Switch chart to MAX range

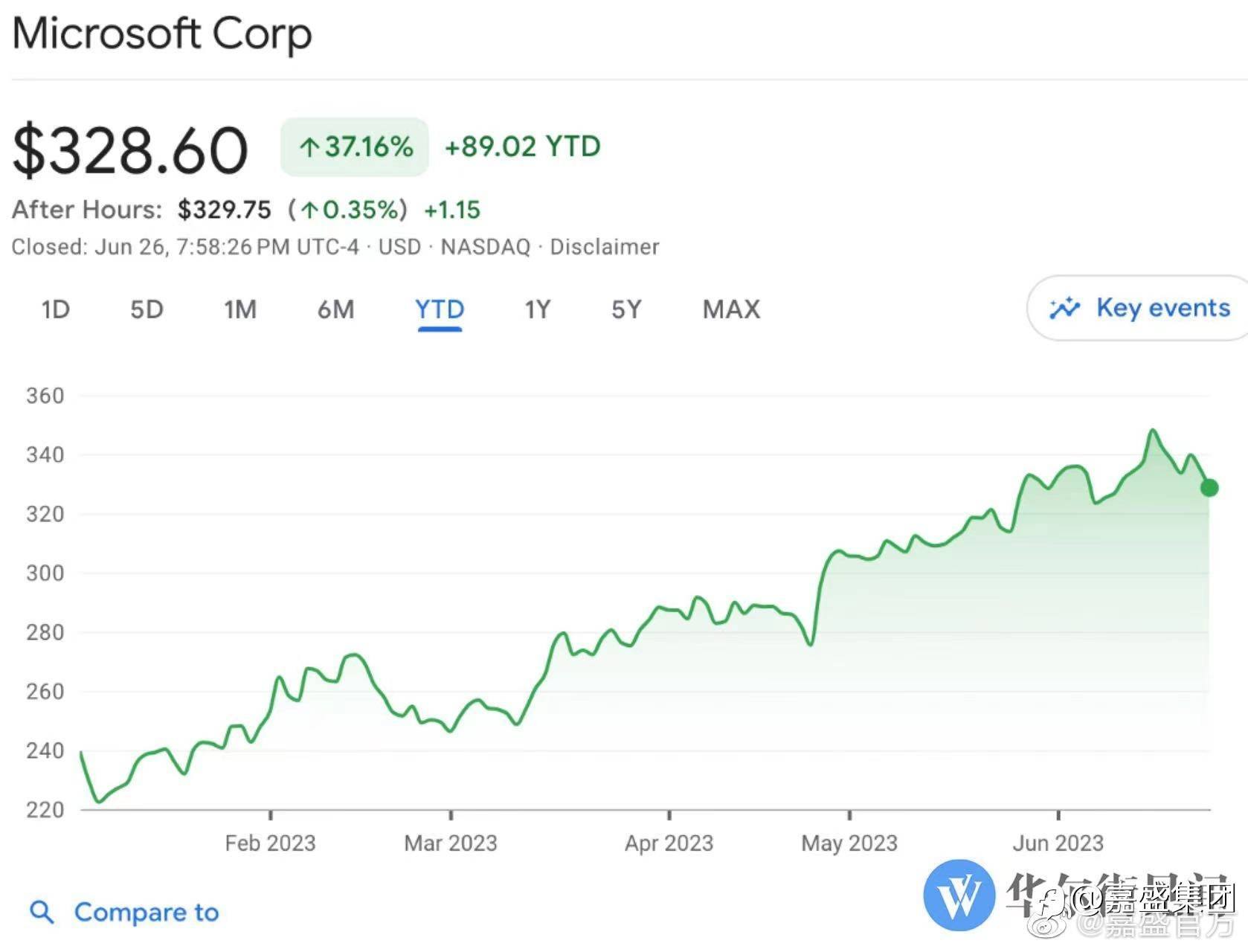[x=732, y=309]
